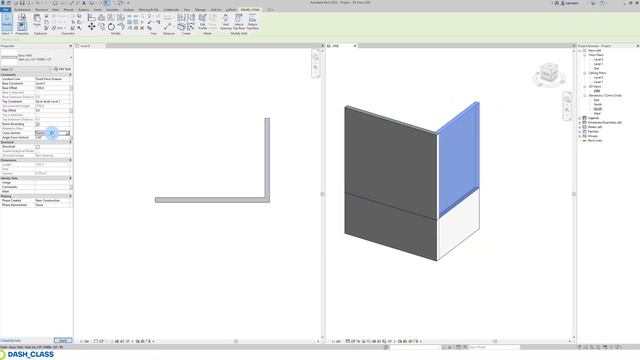Collapse the Constraints section
The image size is (640, 360).
pos(70,75)
